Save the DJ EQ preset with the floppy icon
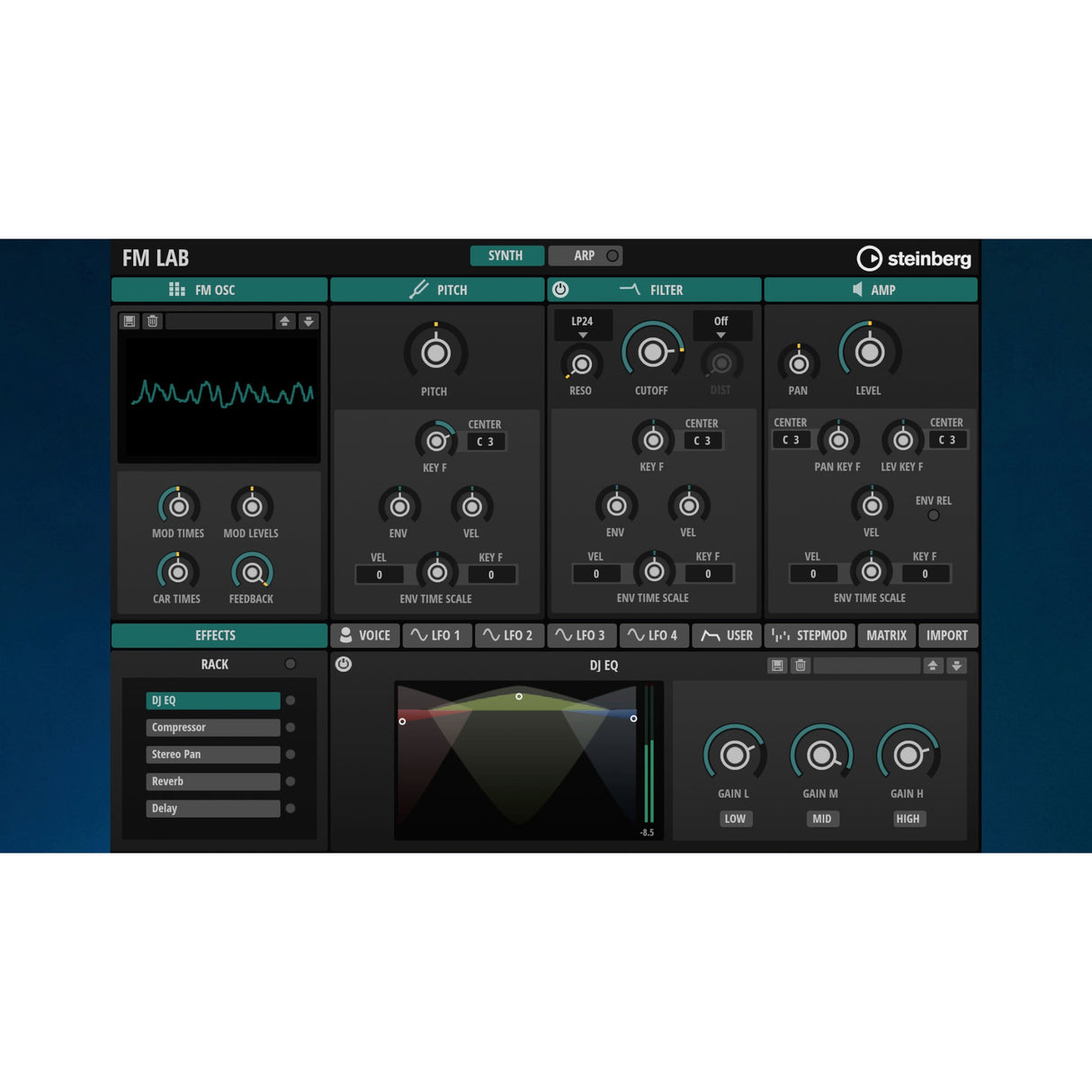1092x1092 pixels. click(x=775, y=666)
